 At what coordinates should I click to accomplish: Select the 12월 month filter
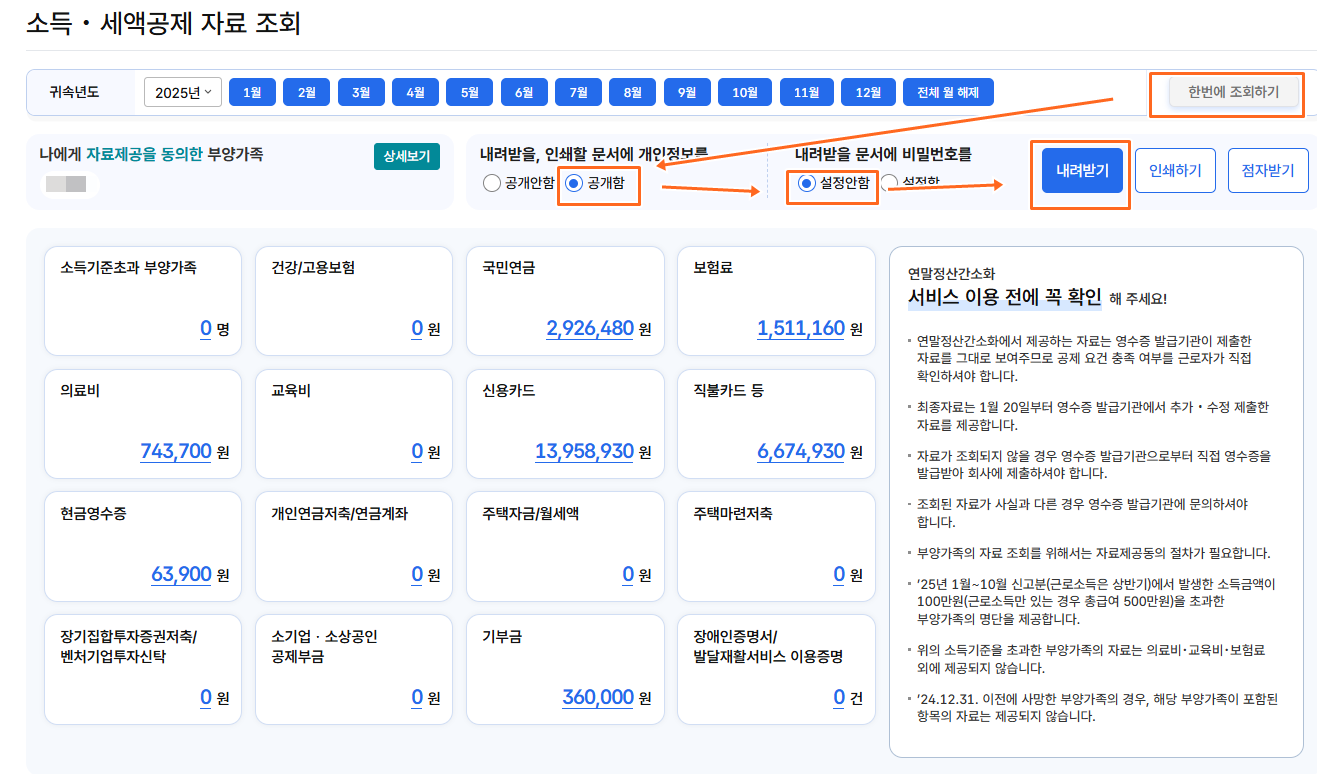[x=867, y=92]
